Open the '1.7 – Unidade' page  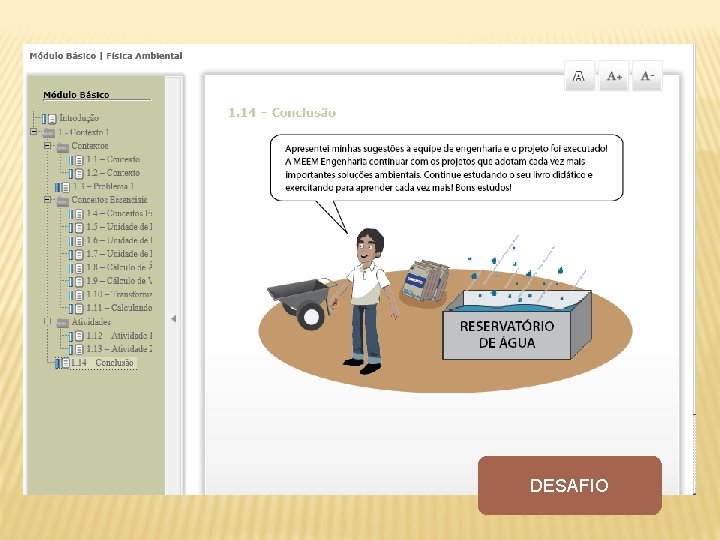119,253
